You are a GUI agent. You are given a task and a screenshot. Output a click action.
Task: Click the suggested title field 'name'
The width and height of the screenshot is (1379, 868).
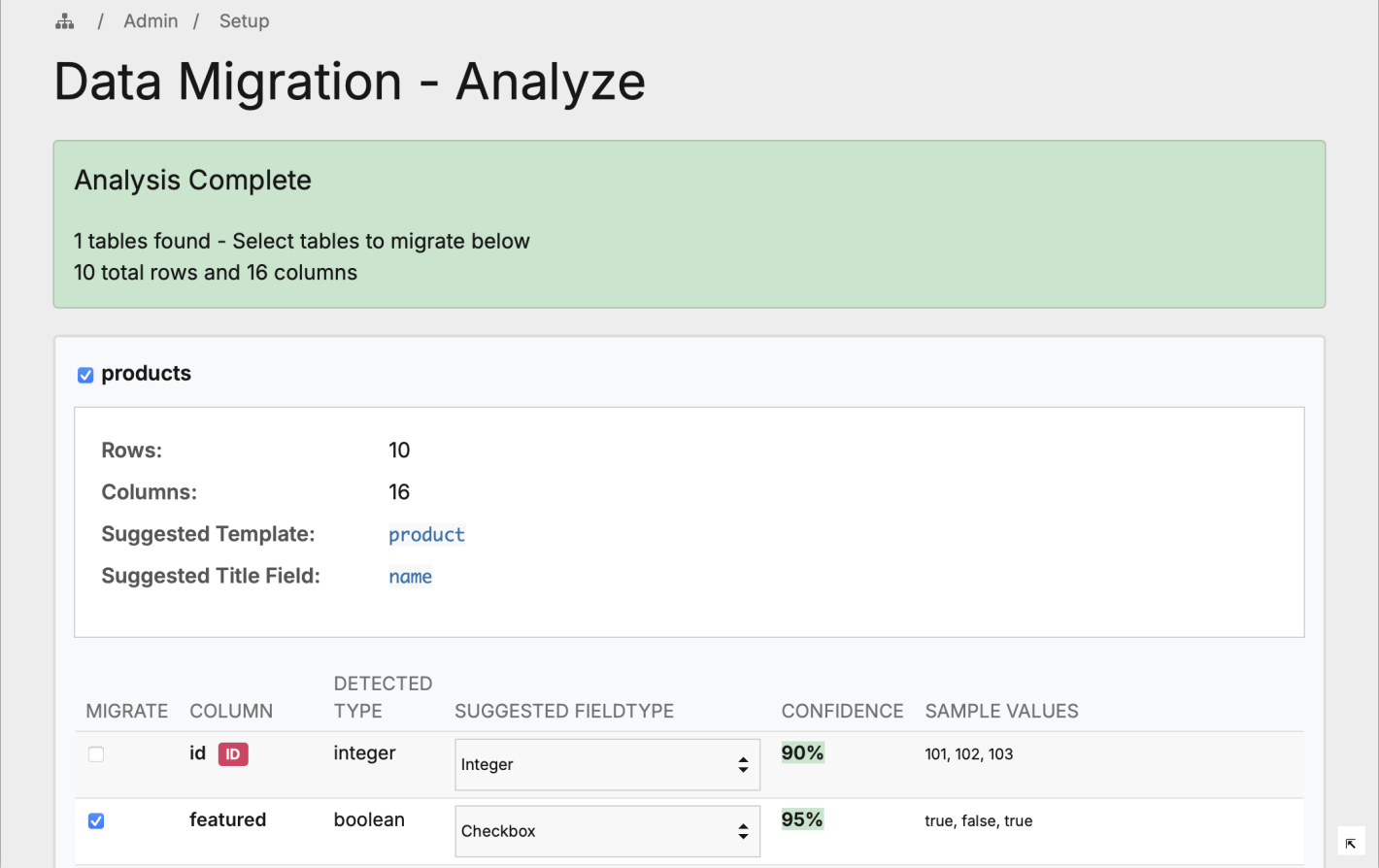[410, 577]
